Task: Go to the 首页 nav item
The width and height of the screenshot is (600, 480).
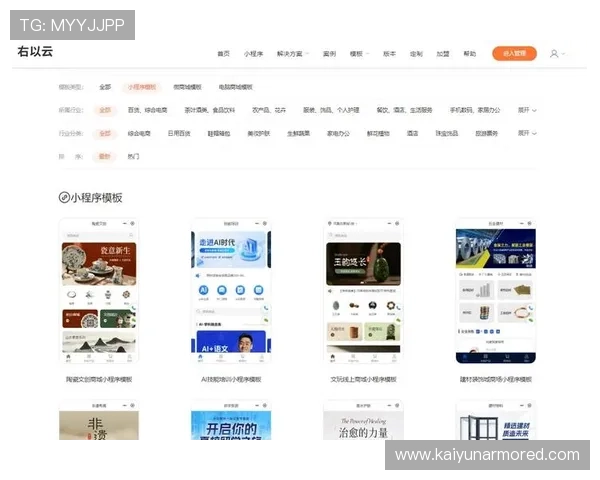Action: [223, 54]
